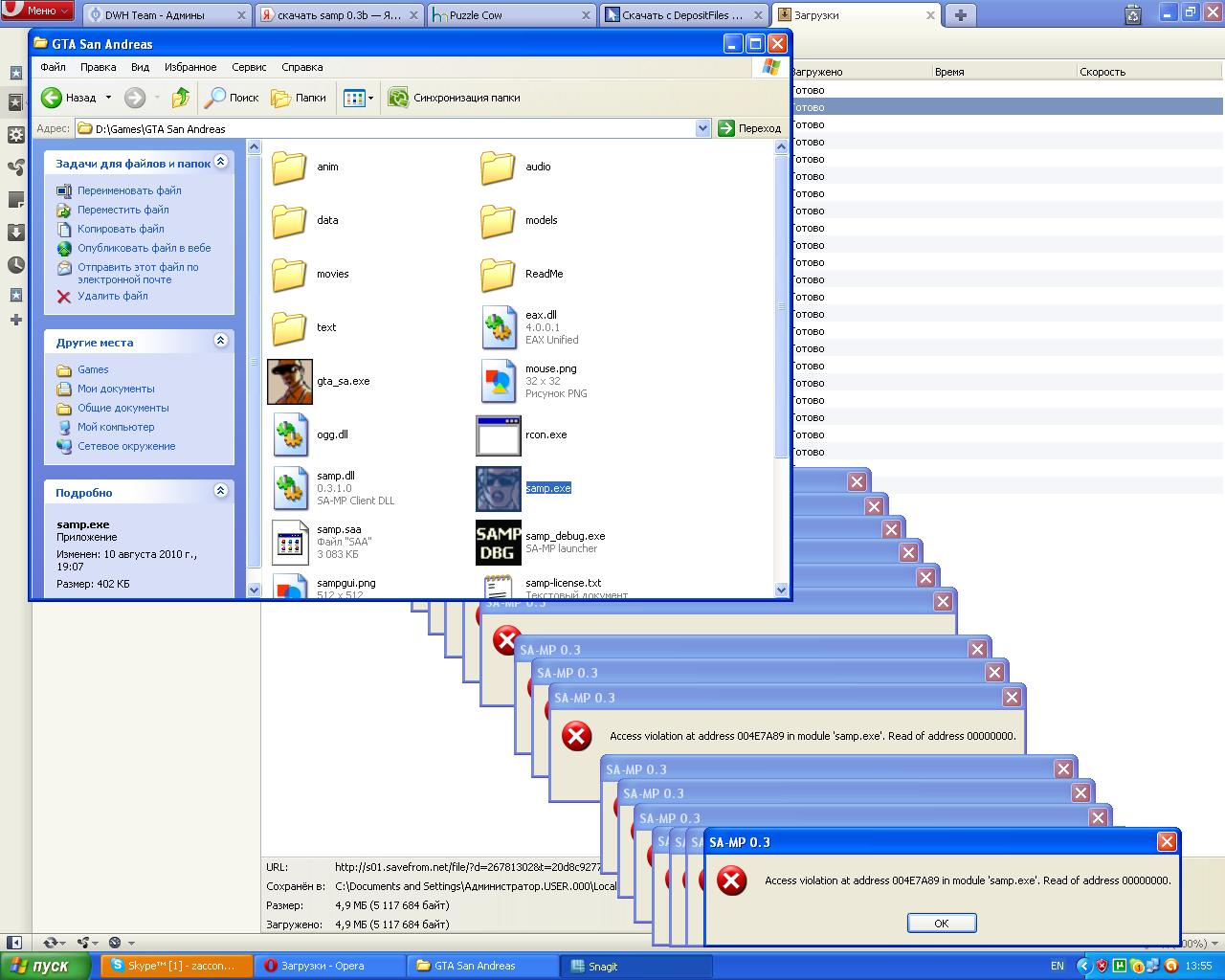Viewport: 1225px width, 980px height.
Task: Open the Сервис menu
Action: 249,67
